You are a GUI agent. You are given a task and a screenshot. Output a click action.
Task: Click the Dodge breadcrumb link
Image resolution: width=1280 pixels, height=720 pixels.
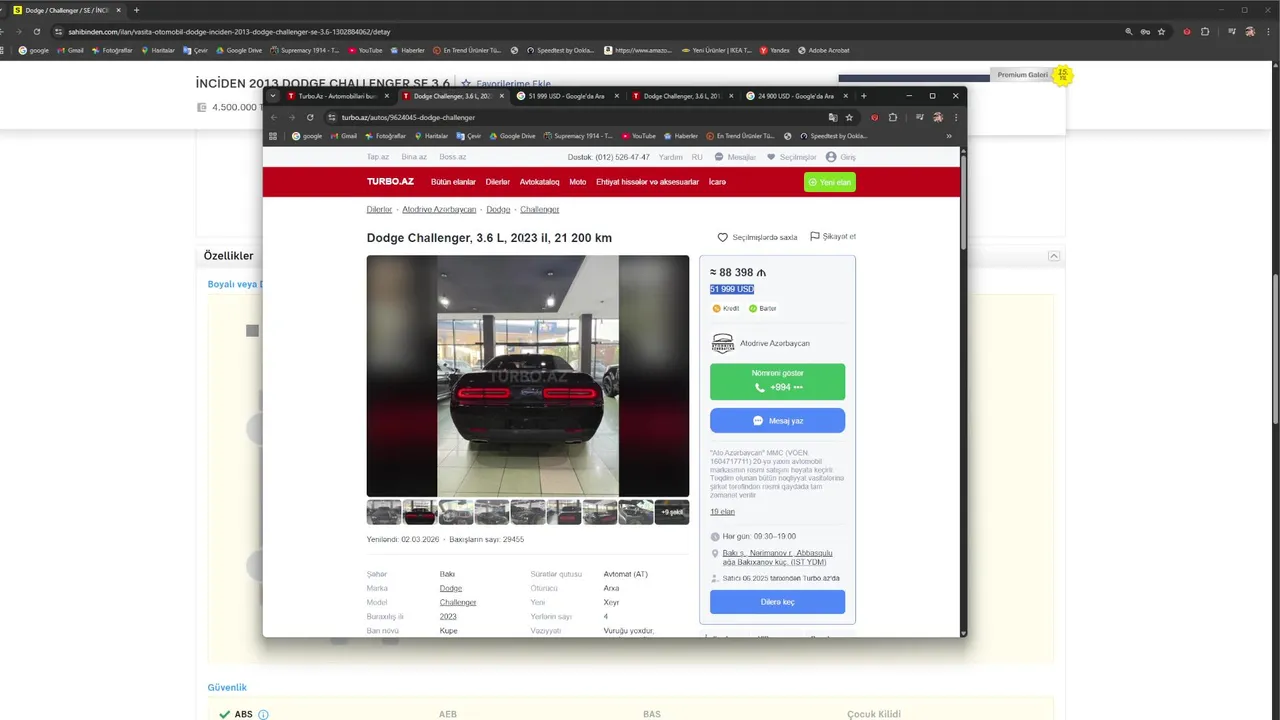[x=498, y=209]
